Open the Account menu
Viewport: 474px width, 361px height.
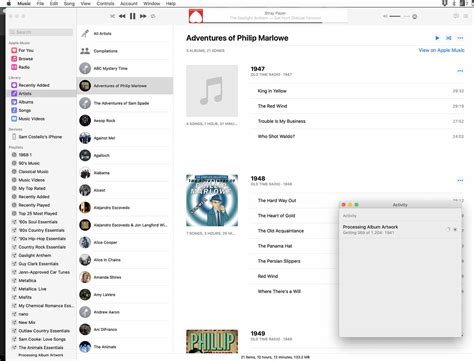point(129,3)
